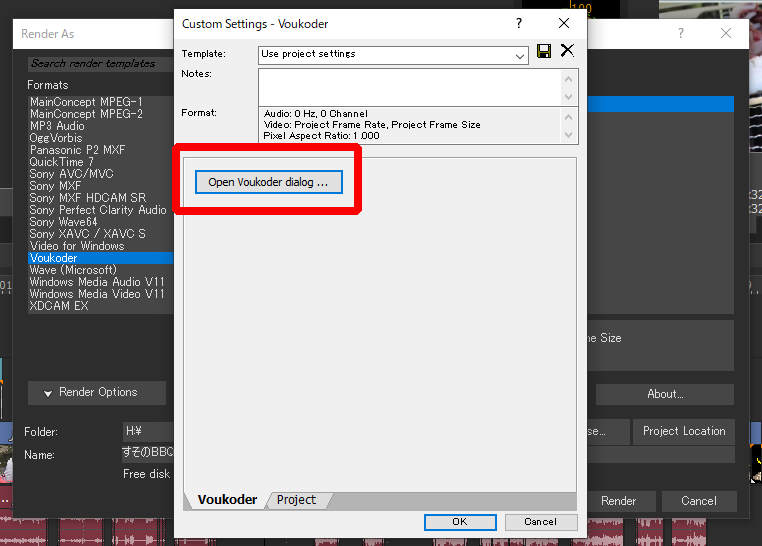
Task: Pick Windows Media Video V11 format
Action: (97, 294)
